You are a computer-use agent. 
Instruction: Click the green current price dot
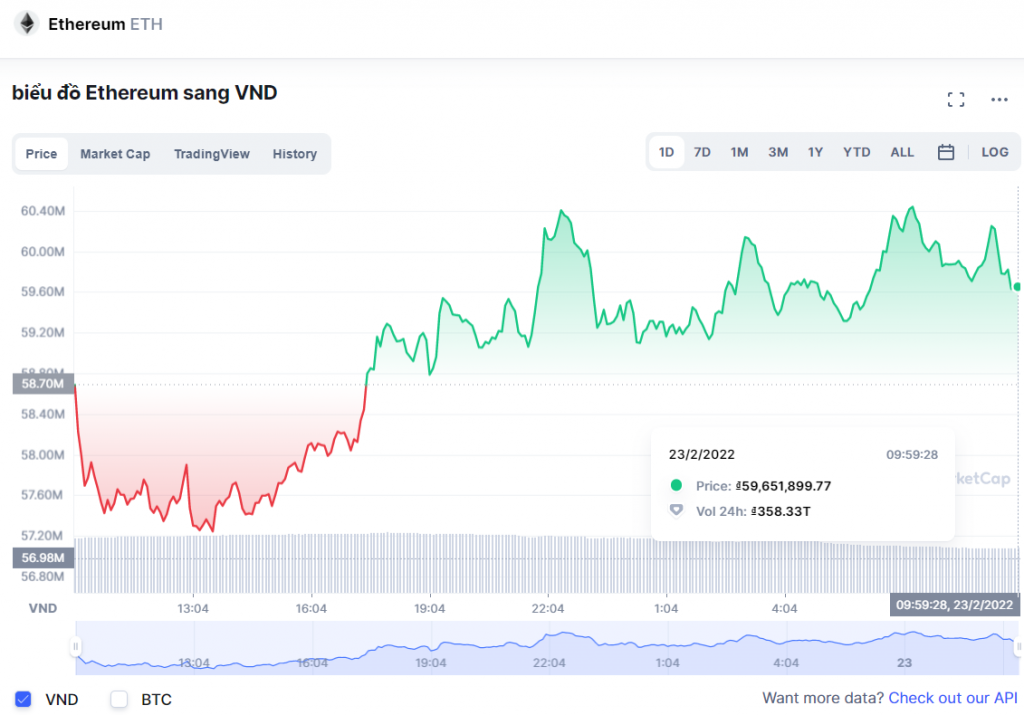click(1017, 287)
